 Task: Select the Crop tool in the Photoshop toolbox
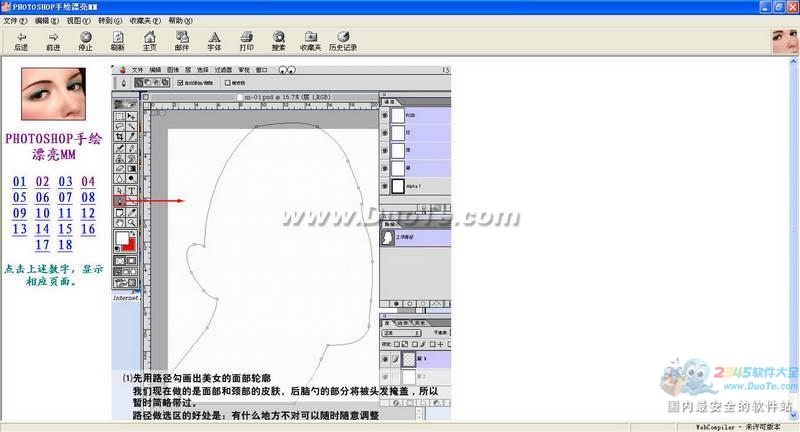[119, 137]
